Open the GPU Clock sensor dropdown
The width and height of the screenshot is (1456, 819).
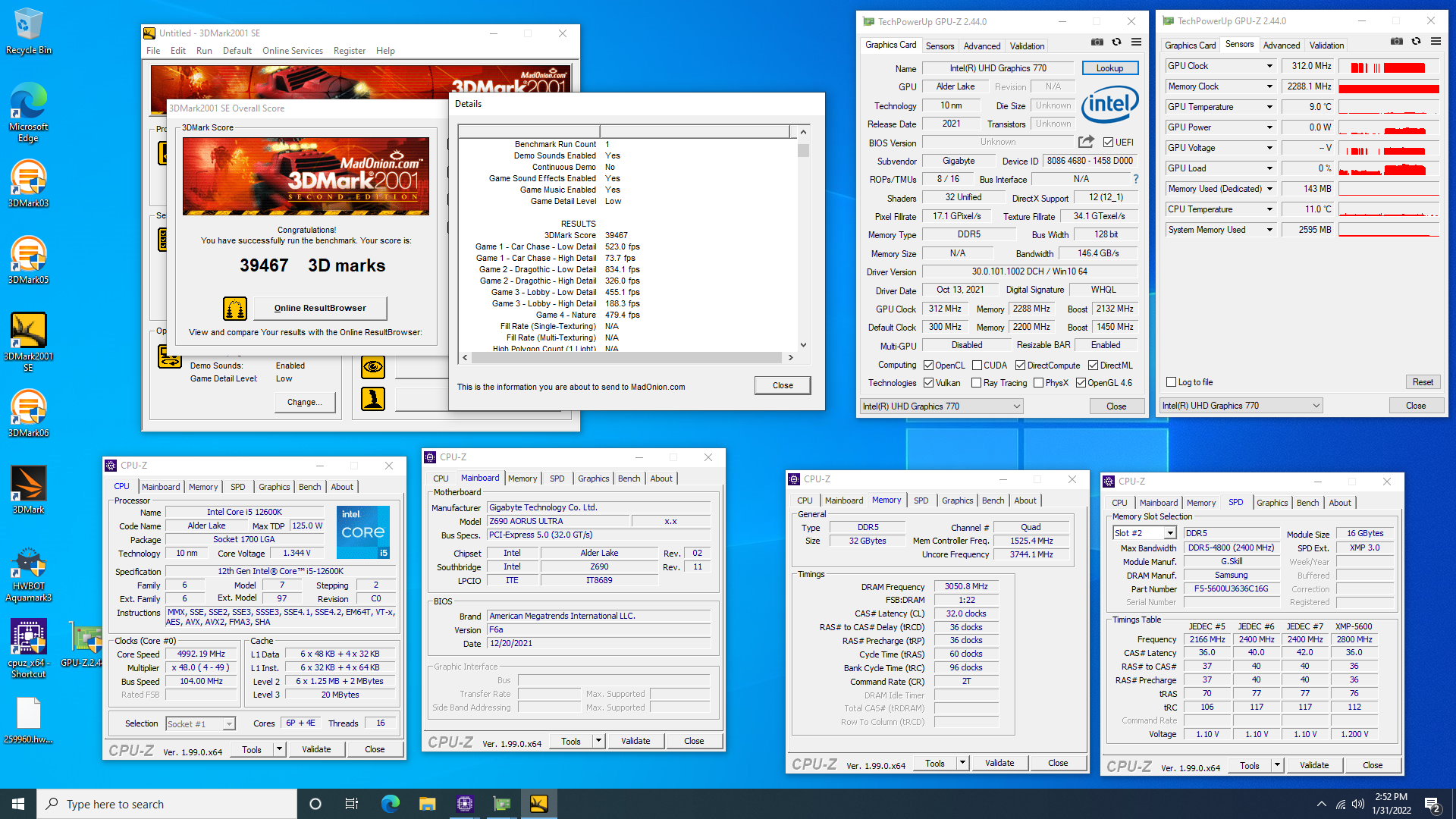pos(1269,66)
